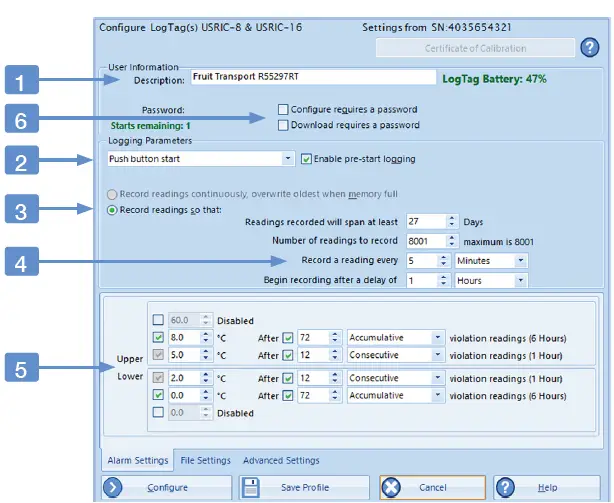
Task: Click the X icon on the Cancel button
Action: click(391, 487)
